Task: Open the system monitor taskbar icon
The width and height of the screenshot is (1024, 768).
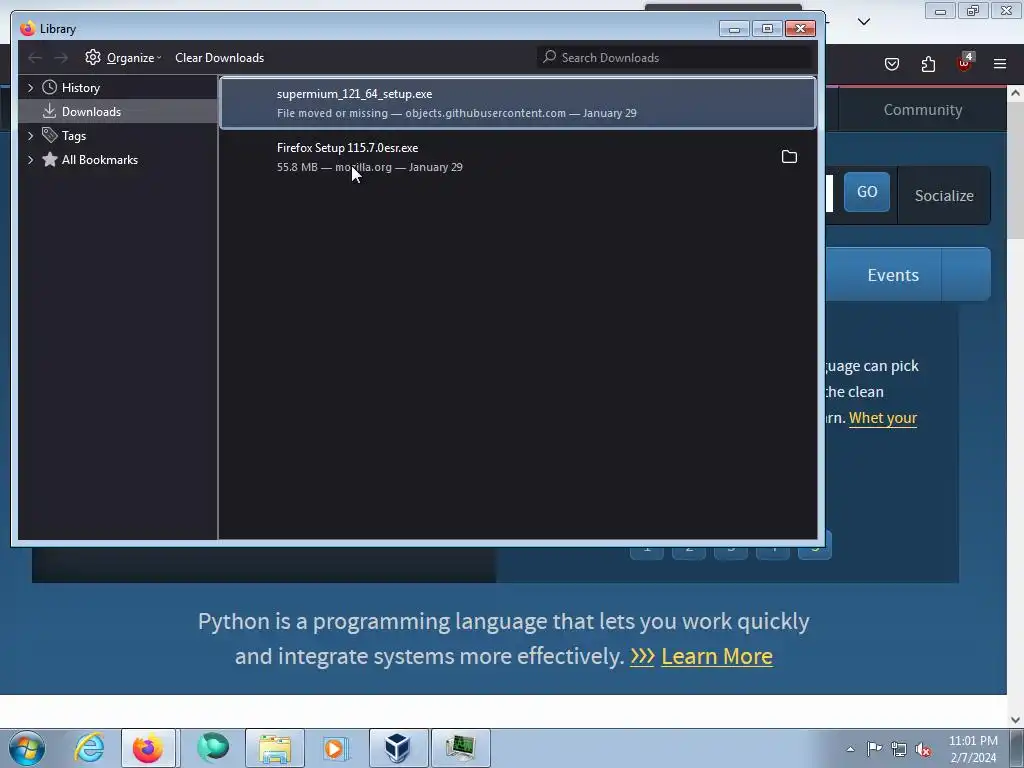Action: 460,748
